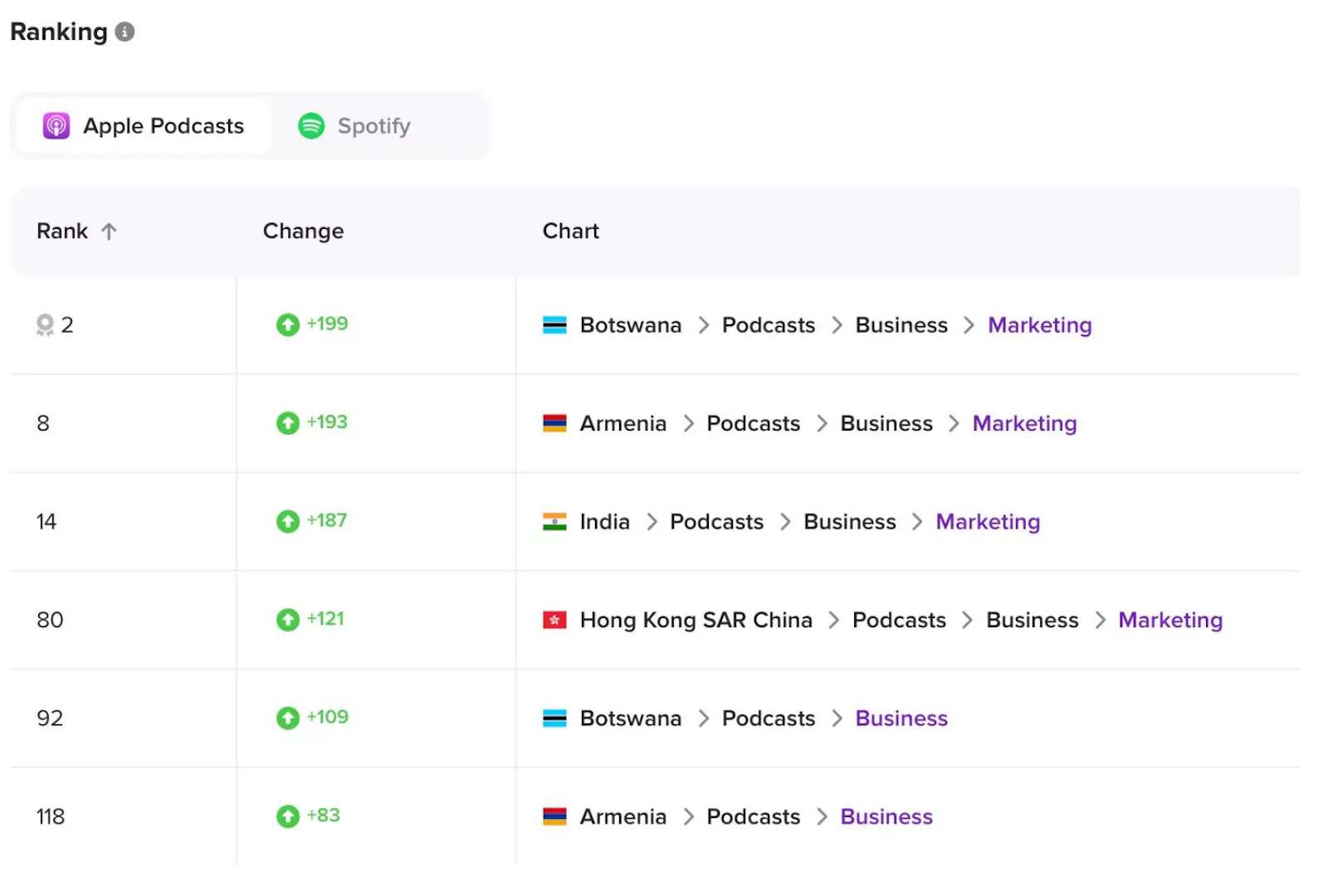Click the Change column header

pyautogui.click(x=303, y=231)
